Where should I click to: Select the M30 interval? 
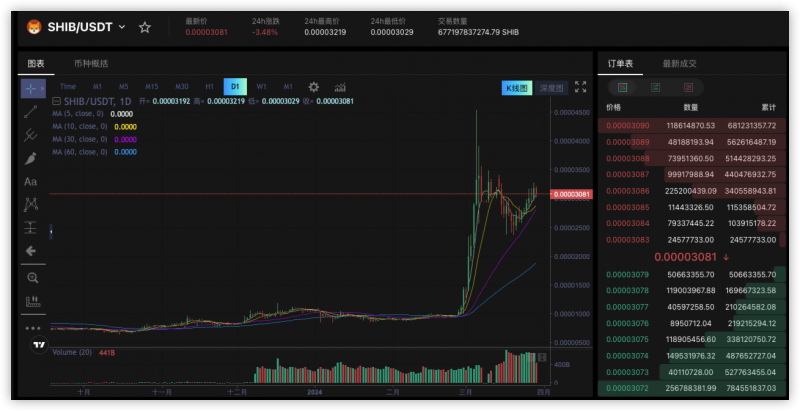pos(182,87)
